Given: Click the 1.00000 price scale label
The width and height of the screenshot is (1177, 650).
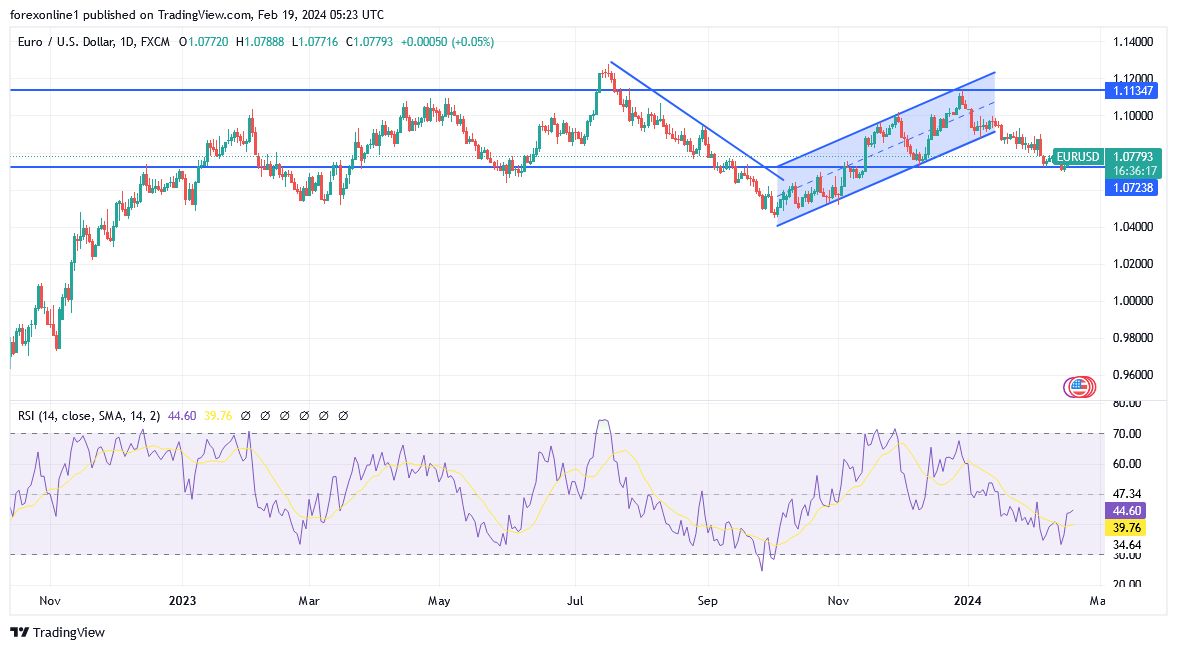Looking at the screenshot, I should pos(1133,301).
